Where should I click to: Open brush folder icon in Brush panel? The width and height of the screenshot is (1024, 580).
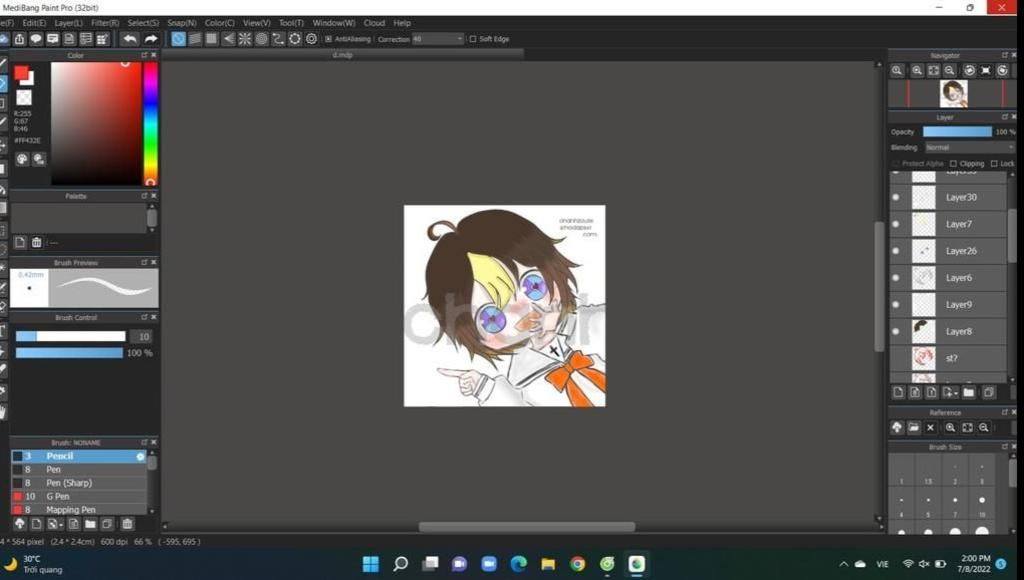point(90,524)
